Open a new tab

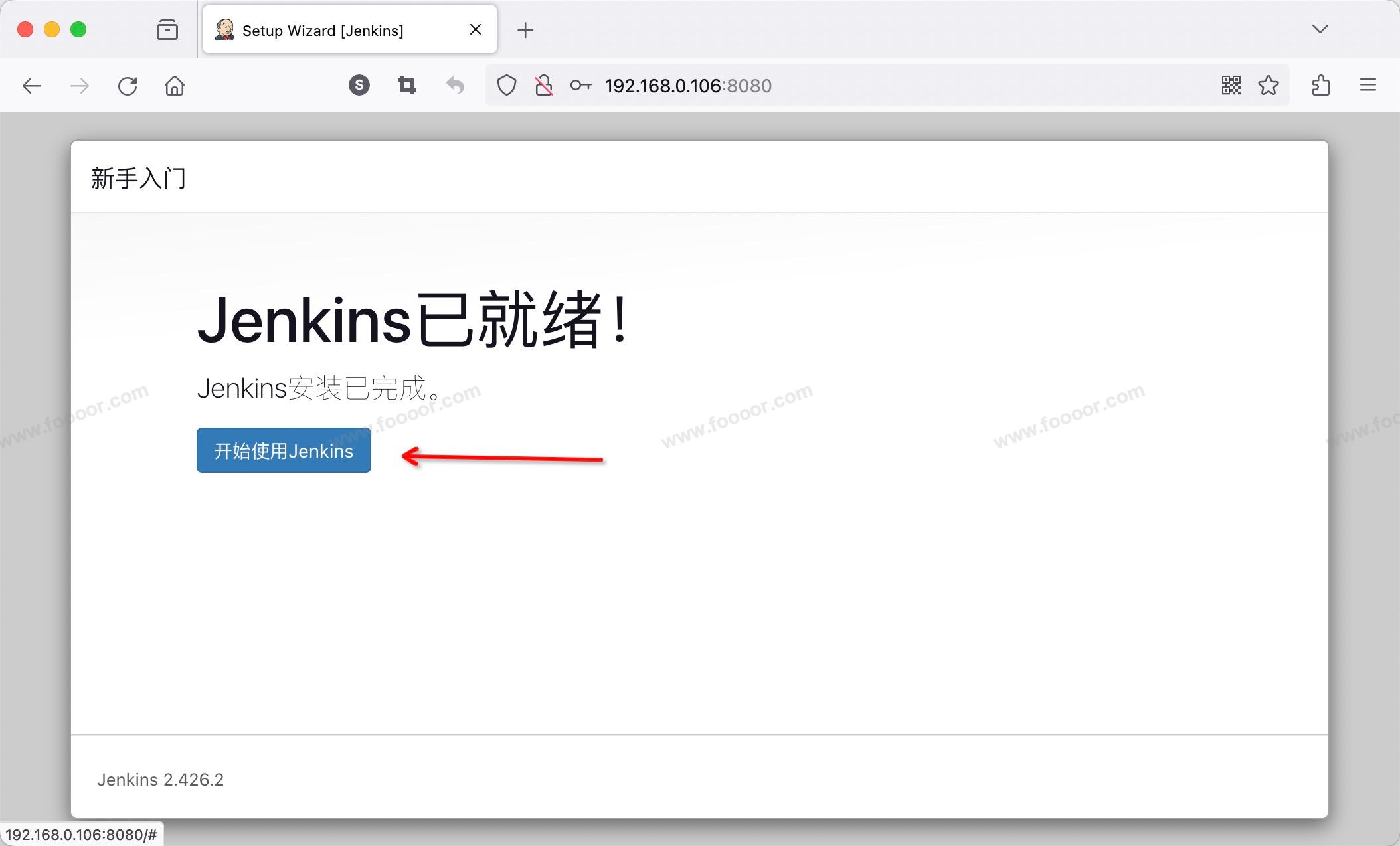[x=525, y=30]
